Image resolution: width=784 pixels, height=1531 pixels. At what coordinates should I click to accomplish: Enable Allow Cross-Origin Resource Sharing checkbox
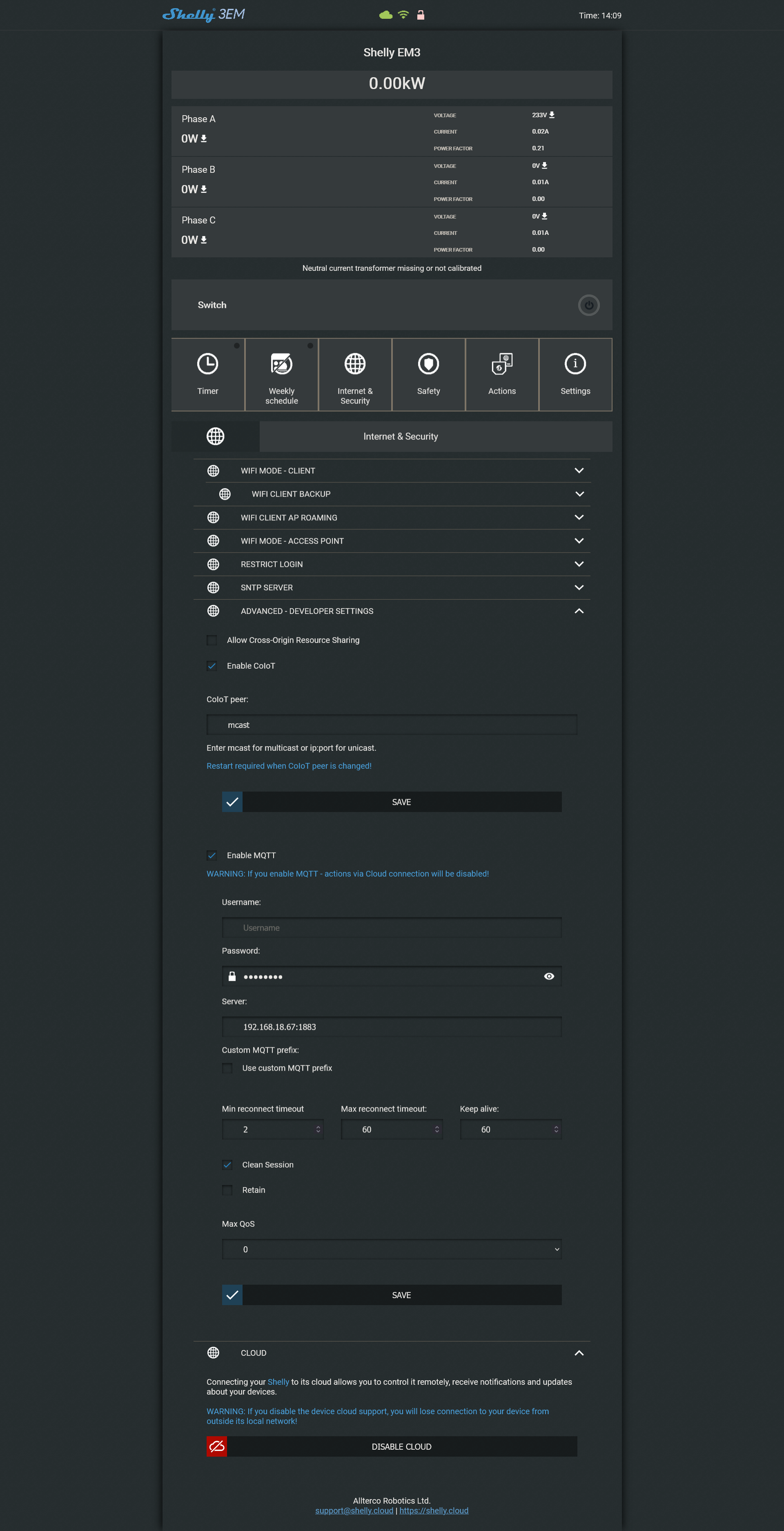(x=212, y=640)
